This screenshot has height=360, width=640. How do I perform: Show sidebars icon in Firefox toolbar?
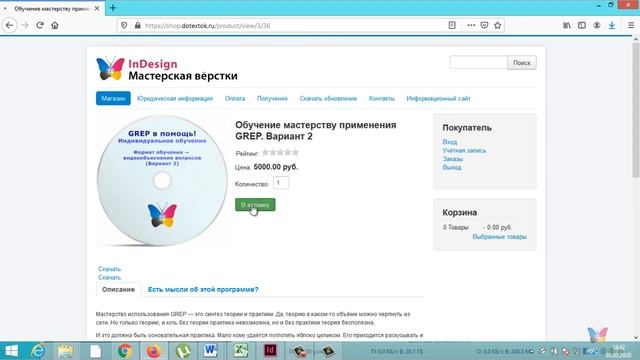click(582, 25)
